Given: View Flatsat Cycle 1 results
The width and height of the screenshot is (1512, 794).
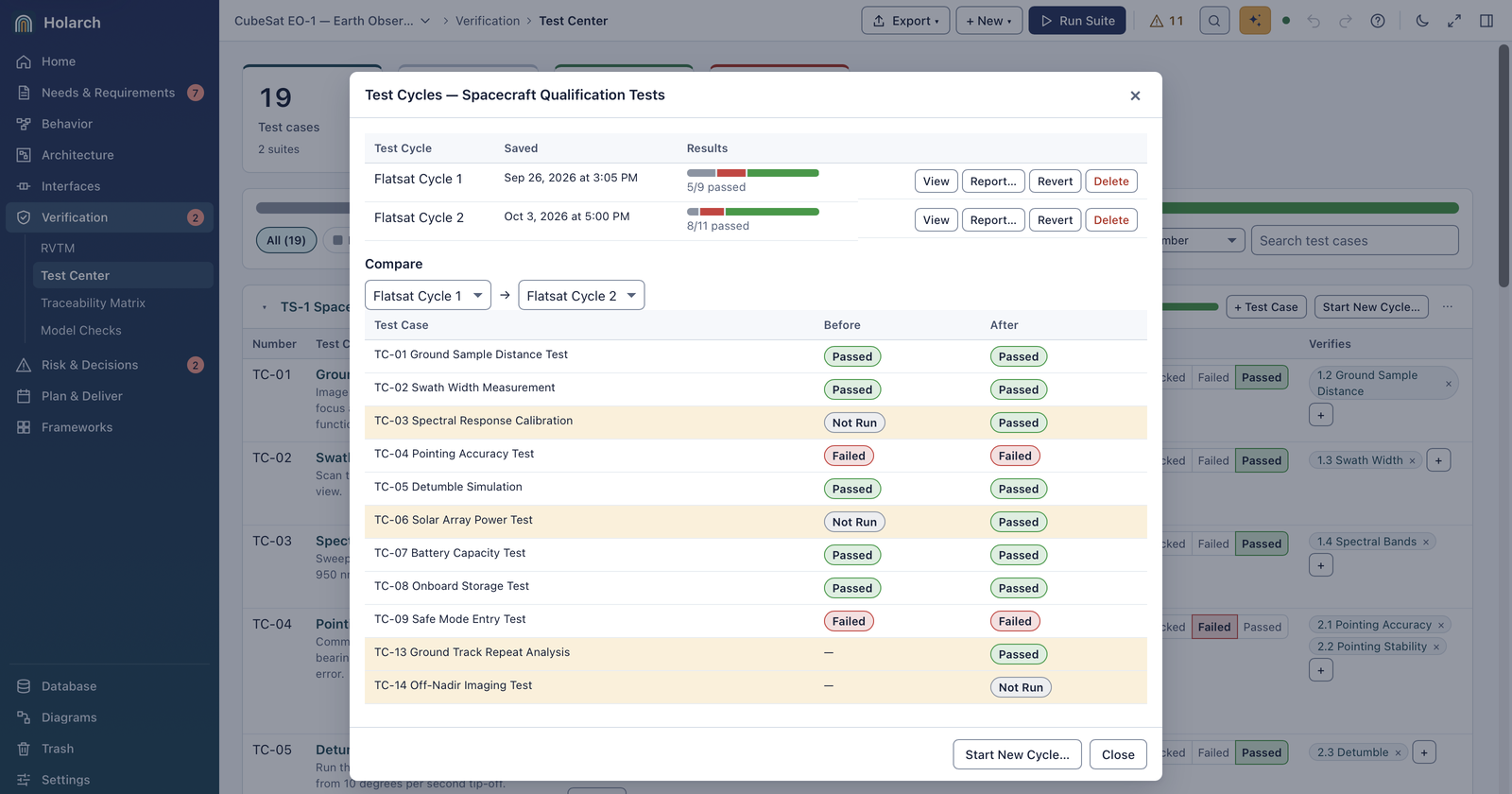Looking at the screenshot, I should [936, 181].
